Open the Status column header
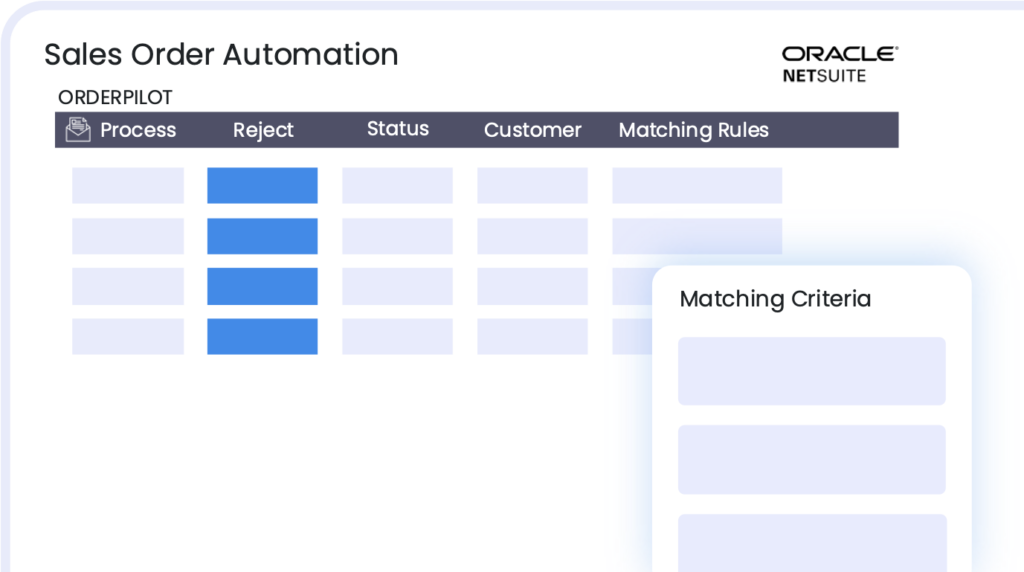This screenshot has height=572, width=1024. click(398, 129)
